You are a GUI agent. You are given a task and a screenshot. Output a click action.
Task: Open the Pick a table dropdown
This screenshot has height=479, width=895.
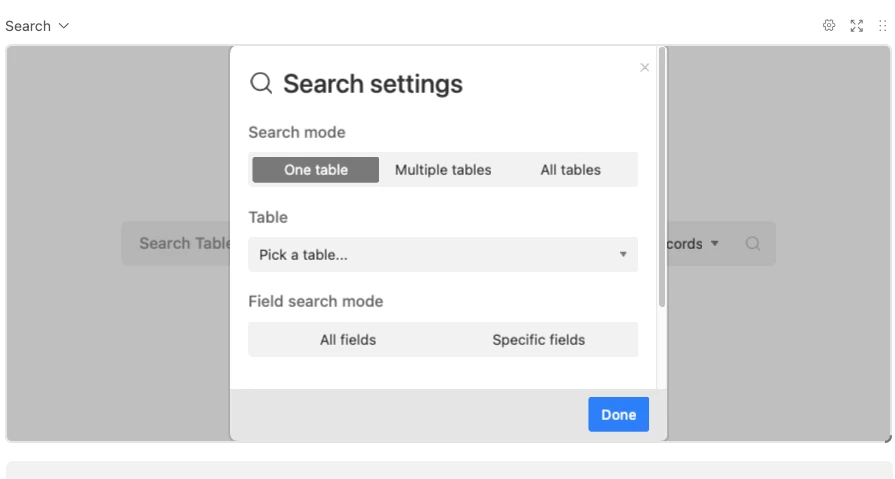point(442,255)
